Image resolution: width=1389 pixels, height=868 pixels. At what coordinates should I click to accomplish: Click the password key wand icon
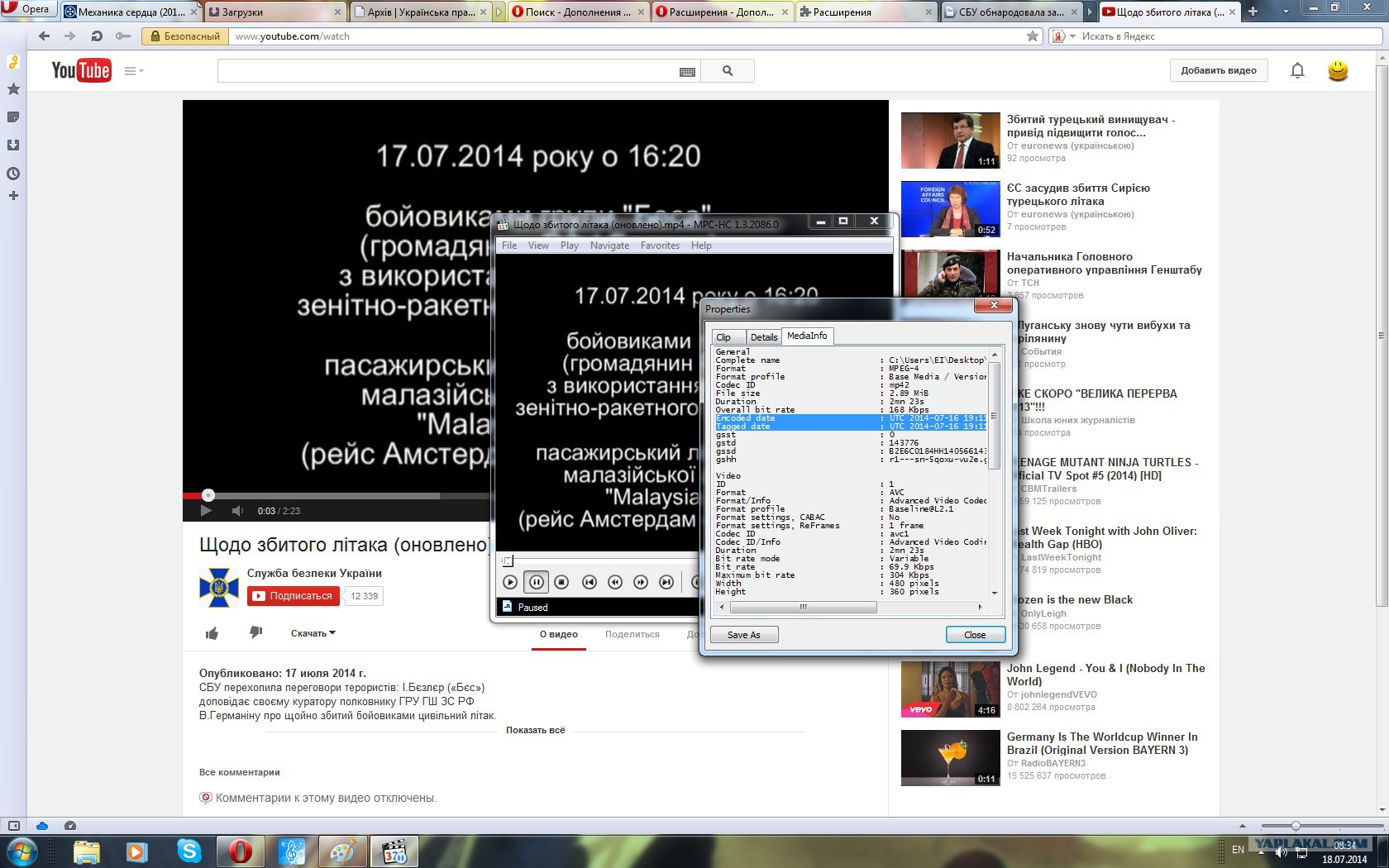[123, 36]
